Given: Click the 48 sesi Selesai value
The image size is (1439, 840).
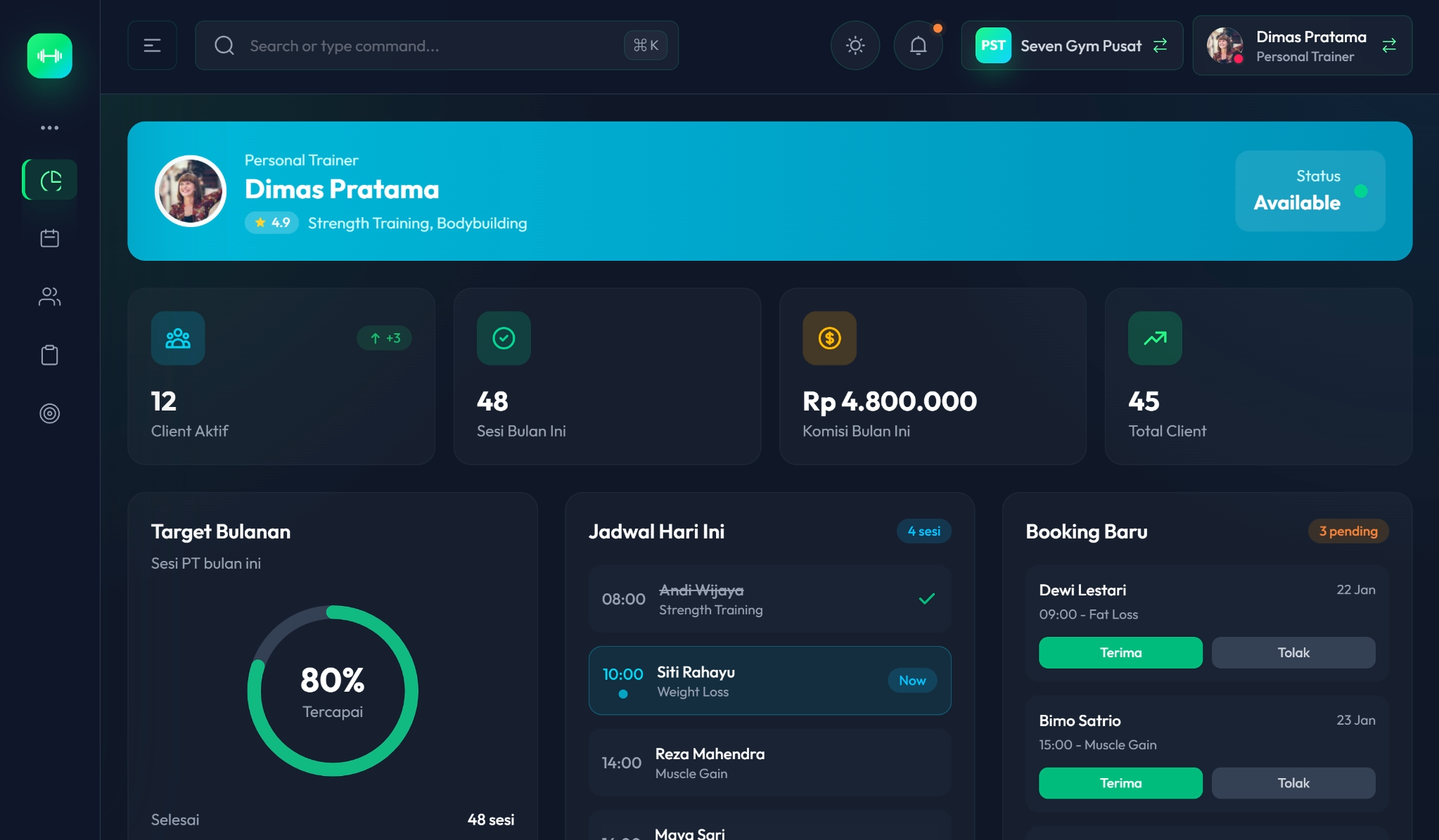Looking at the screenshot, I should (491, 820).
